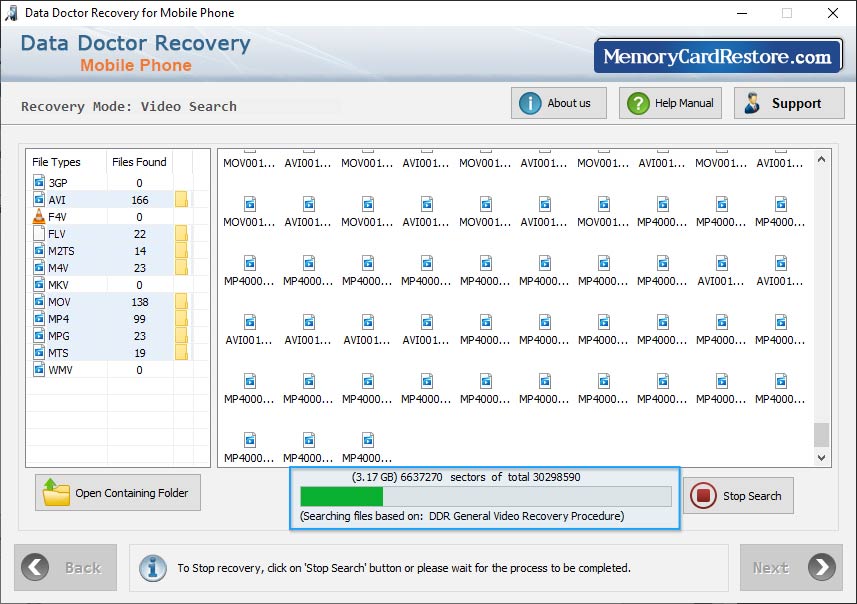The width and height of the screenshot is (857, 604).
Task: Click Open Containing Folder button
Action: coord(118,493)
